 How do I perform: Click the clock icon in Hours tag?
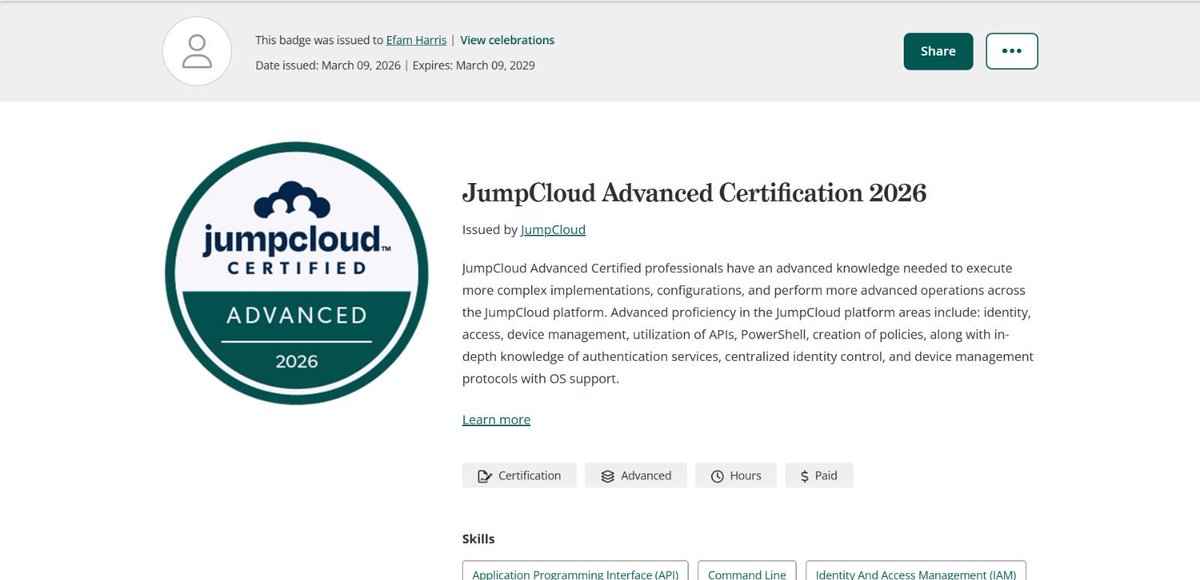717,476
